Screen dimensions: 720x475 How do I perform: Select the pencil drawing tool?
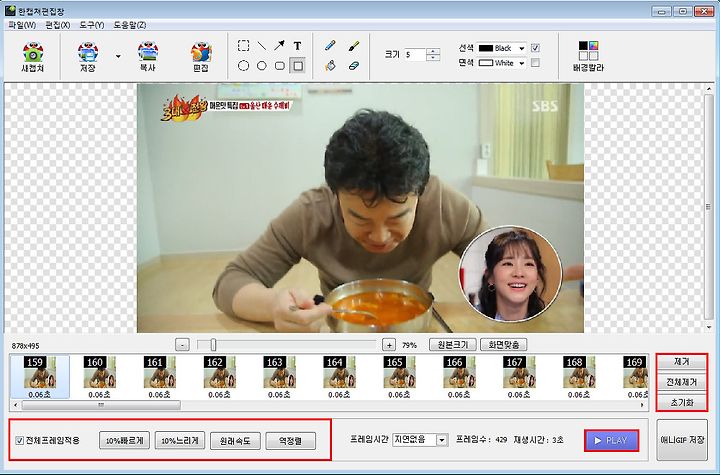click(330, 45)
